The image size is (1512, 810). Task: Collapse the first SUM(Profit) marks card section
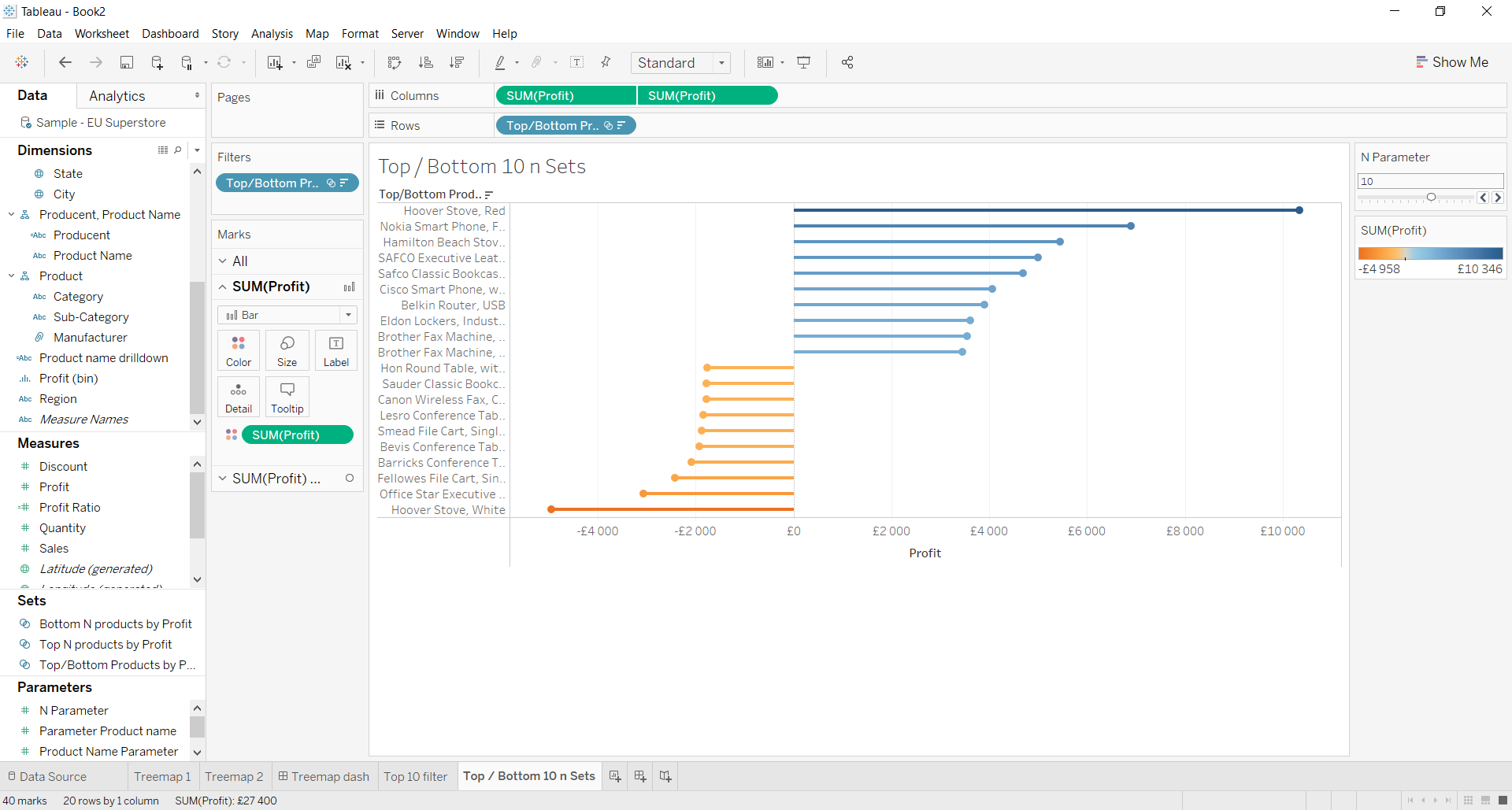click(223, 287)
